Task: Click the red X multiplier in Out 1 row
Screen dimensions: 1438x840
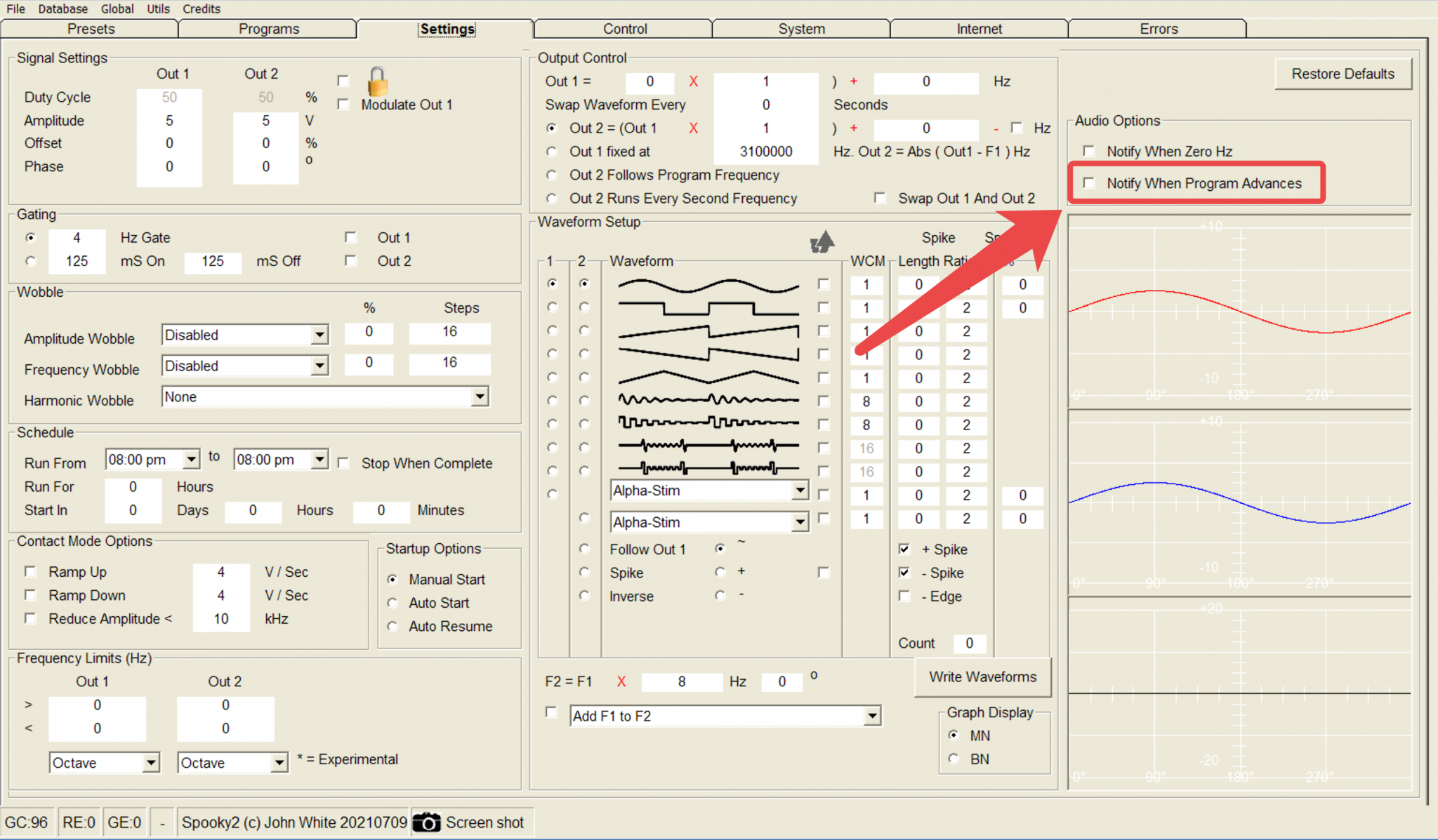Action: pos(693,81)
